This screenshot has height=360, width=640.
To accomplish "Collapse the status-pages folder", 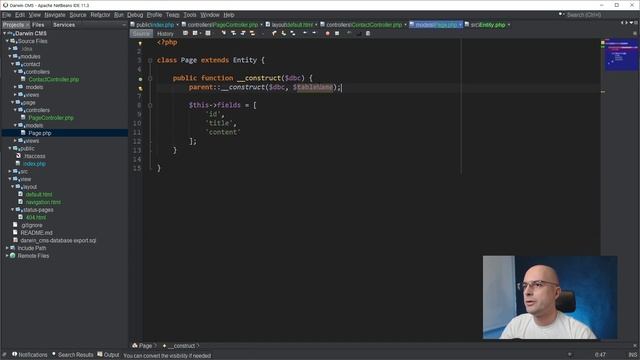I will click(x=13, y=210).
